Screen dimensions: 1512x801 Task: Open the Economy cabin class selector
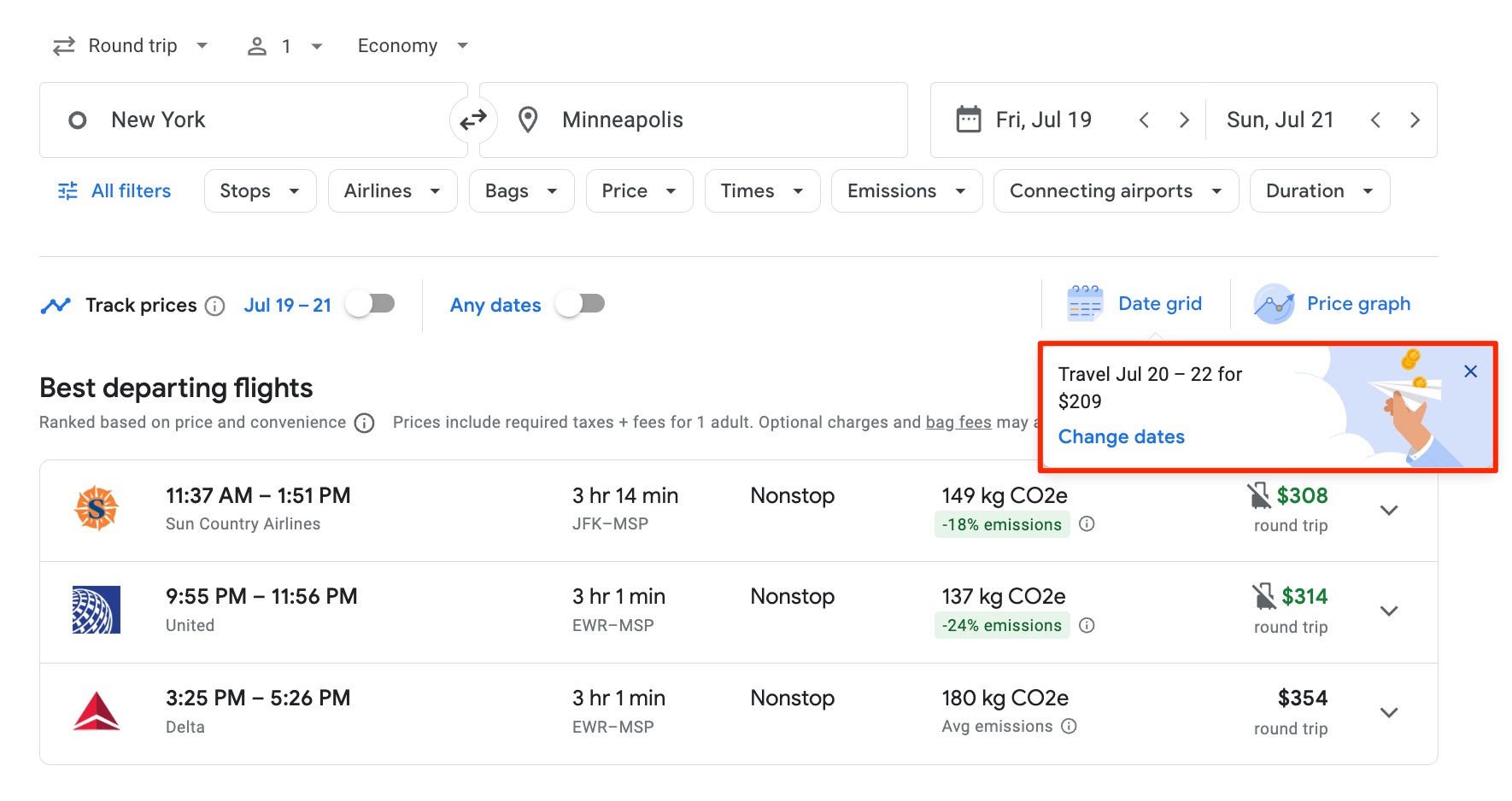click(x=411, y=45)
